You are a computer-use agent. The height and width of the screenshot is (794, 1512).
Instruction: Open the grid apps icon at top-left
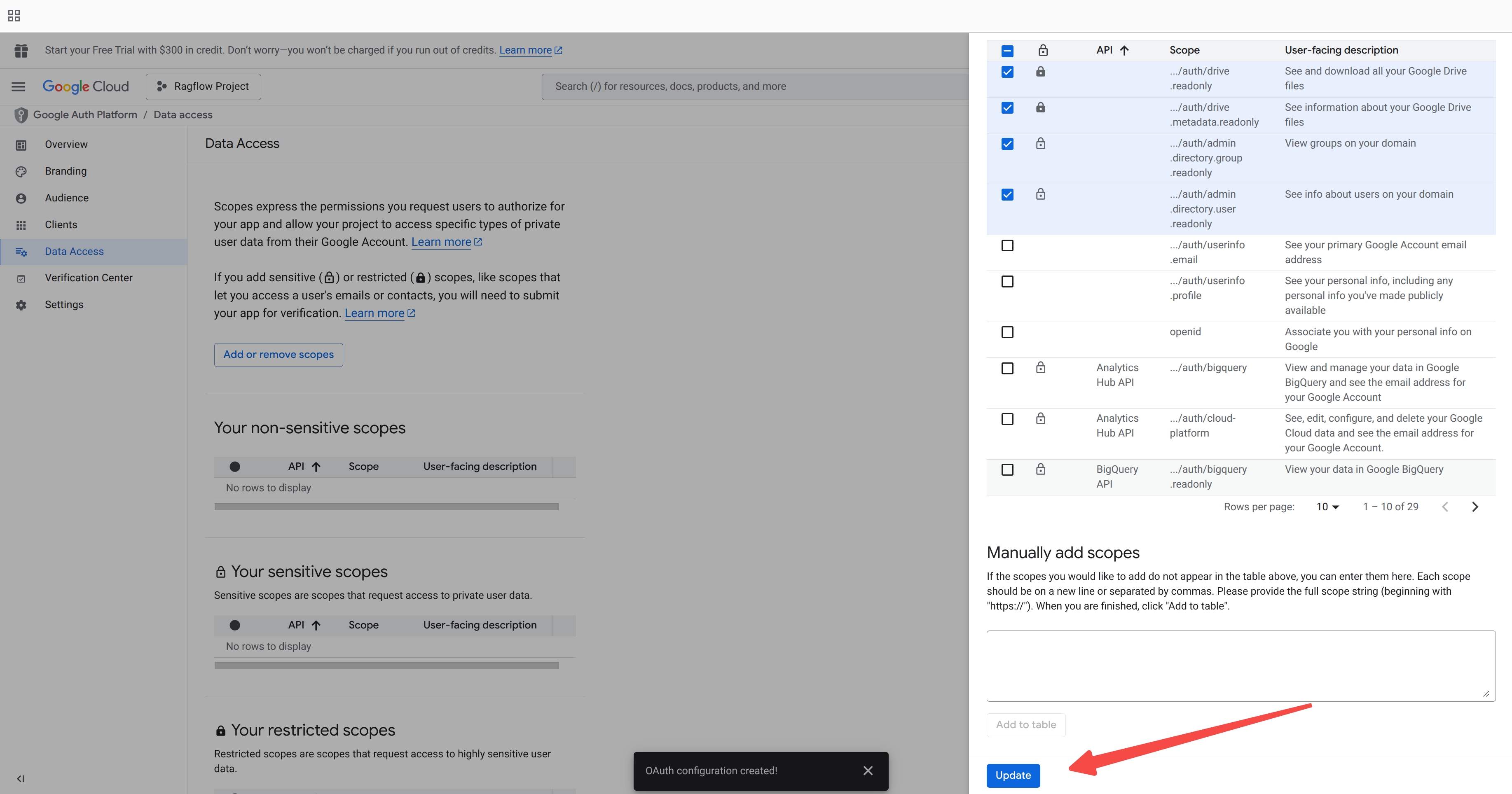(x=14, y=16)
